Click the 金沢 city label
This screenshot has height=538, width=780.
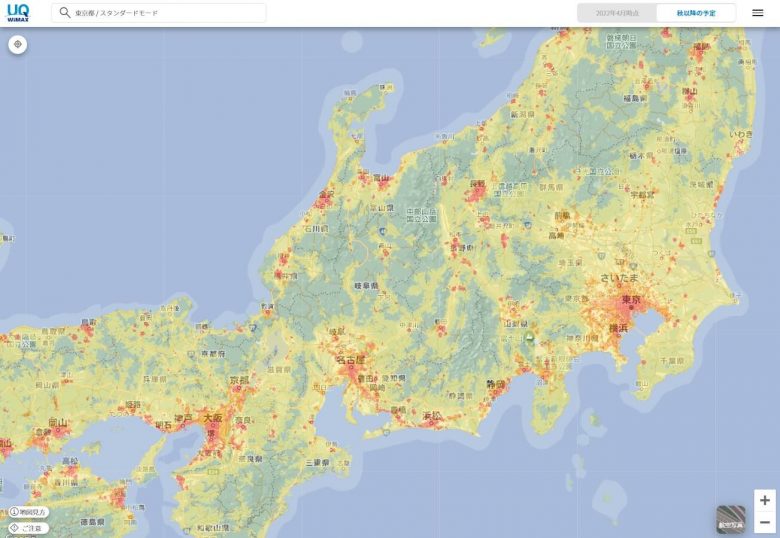click(326, 193)
